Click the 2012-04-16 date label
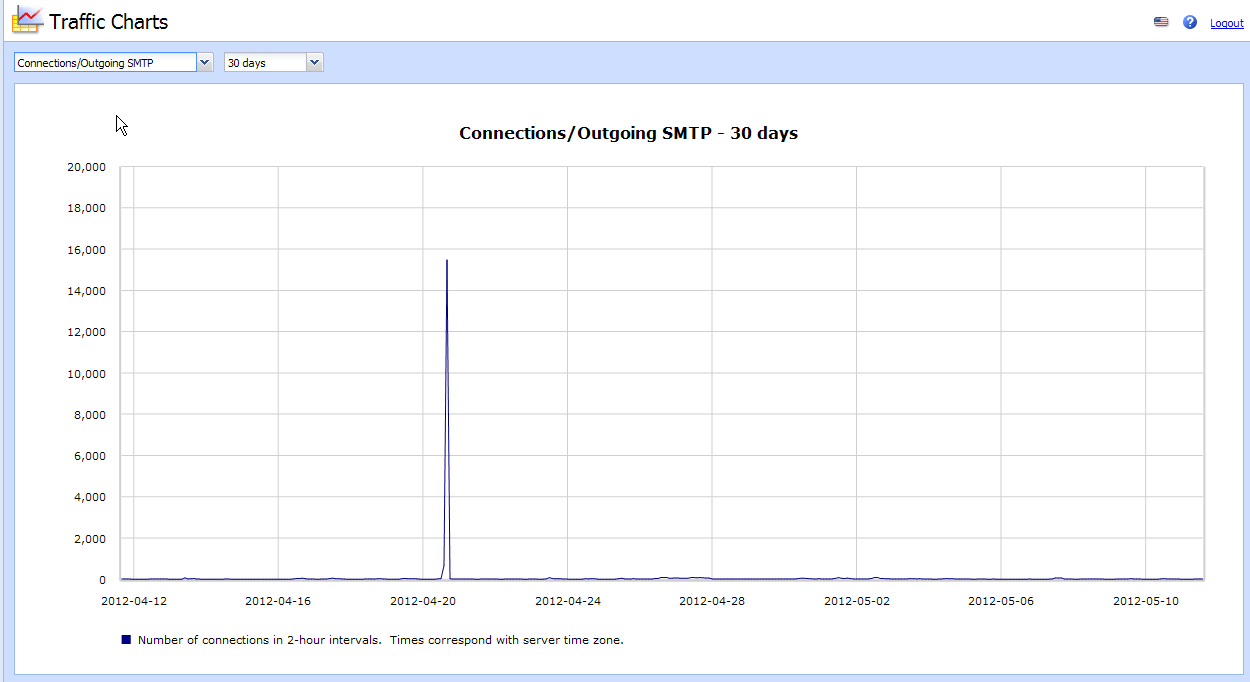The height and width of the screenshot is (682, 1250). [278, 602]
